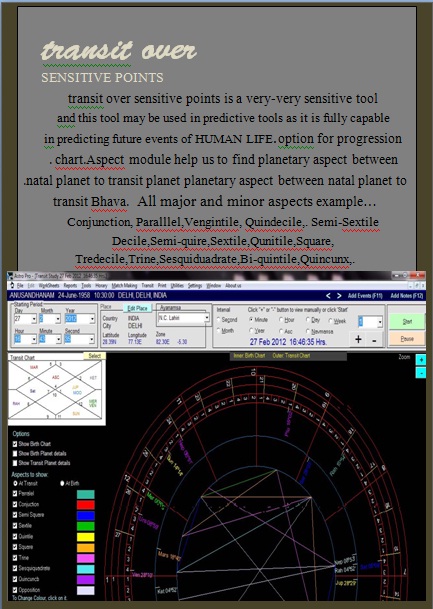Click the Astro Pro title bar icon
This screenshot has height=609, width=433.
coord(10,276)
